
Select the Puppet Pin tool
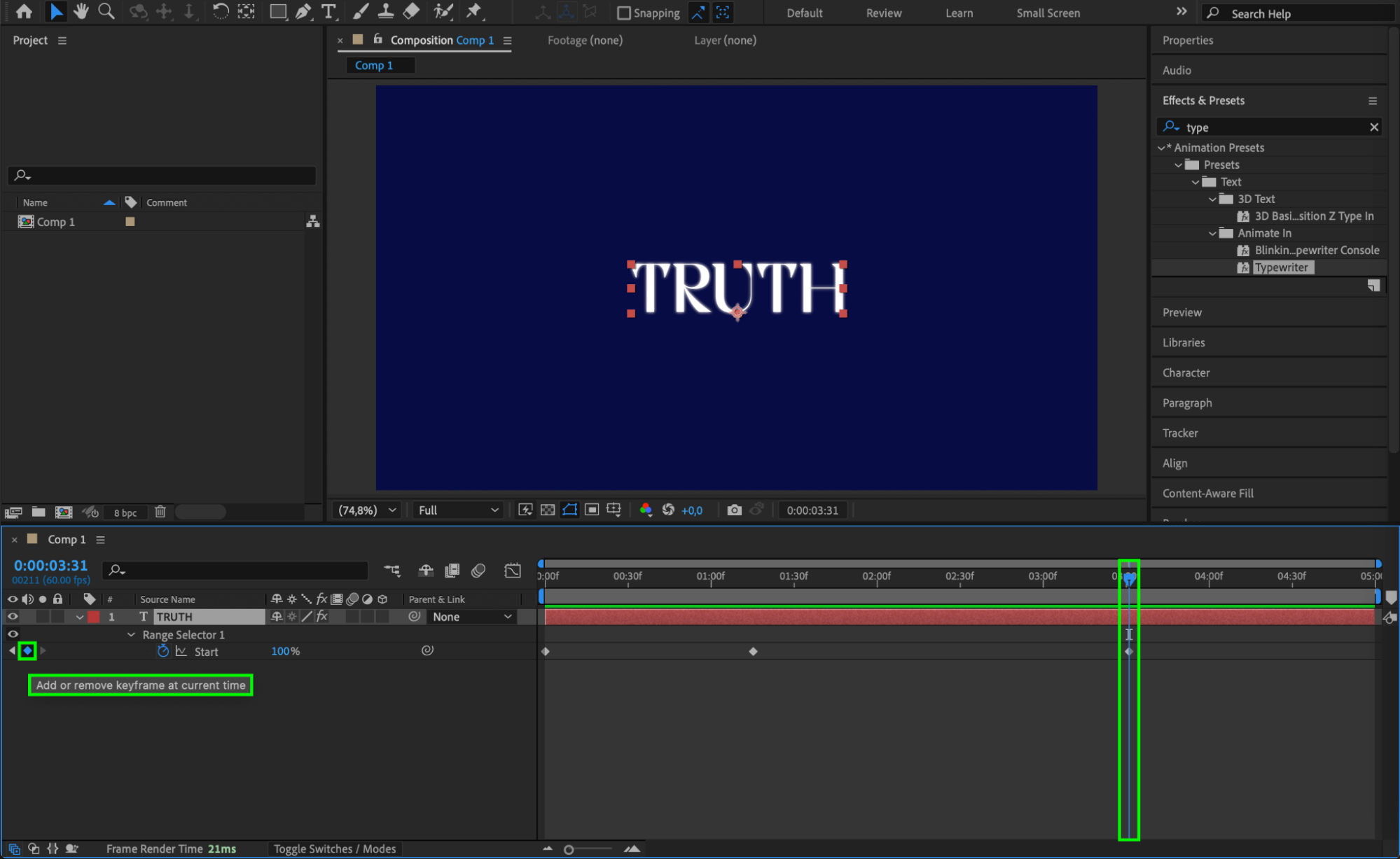(x=474, y=11)
